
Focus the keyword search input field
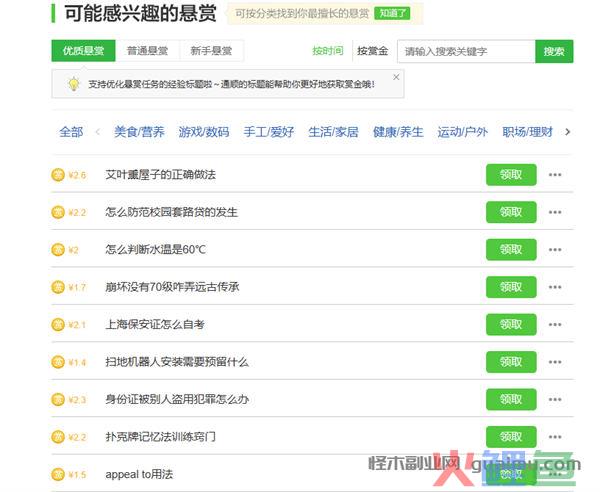(x=466, y=51)
